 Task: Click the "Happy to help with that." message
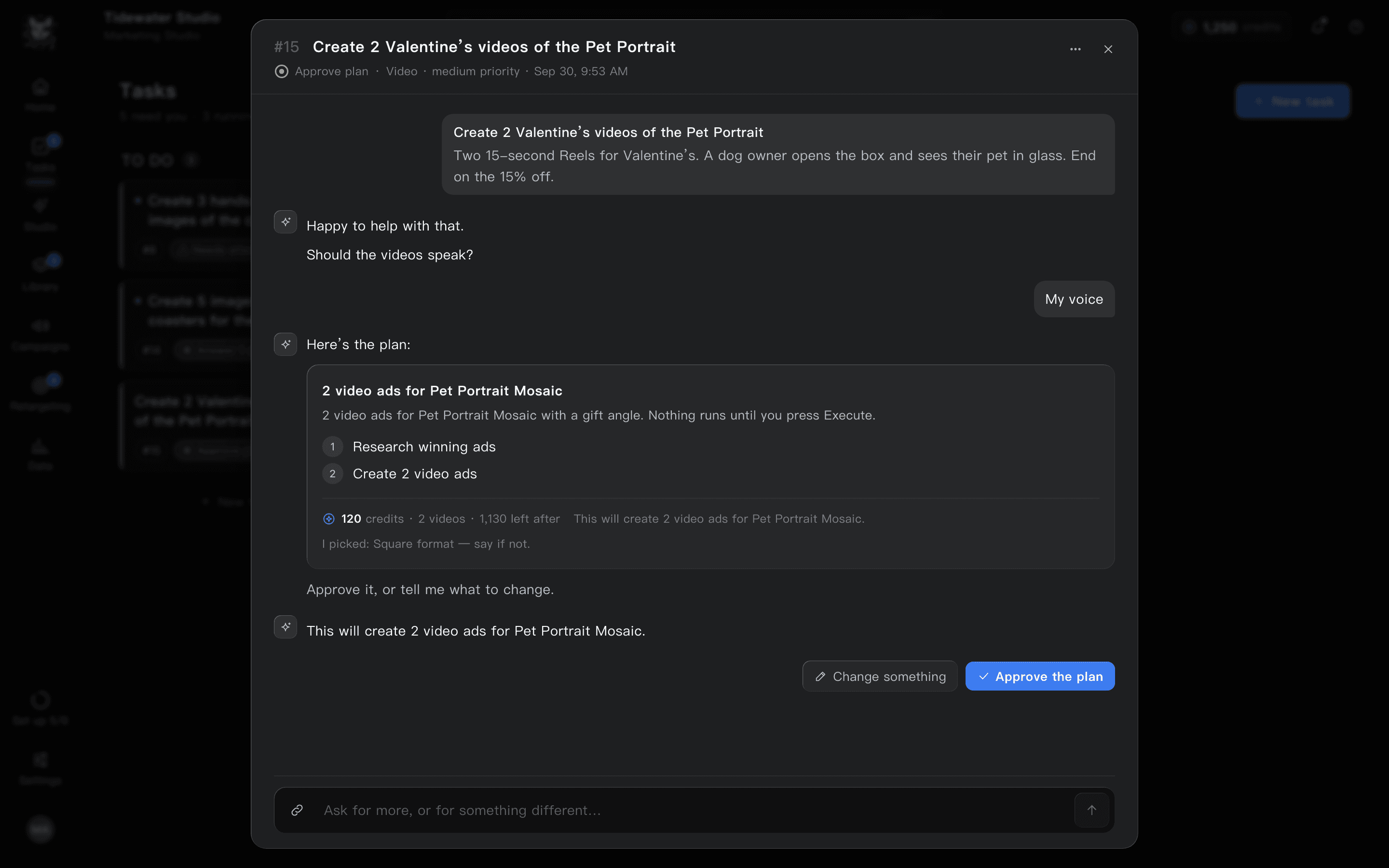[385, 226]
